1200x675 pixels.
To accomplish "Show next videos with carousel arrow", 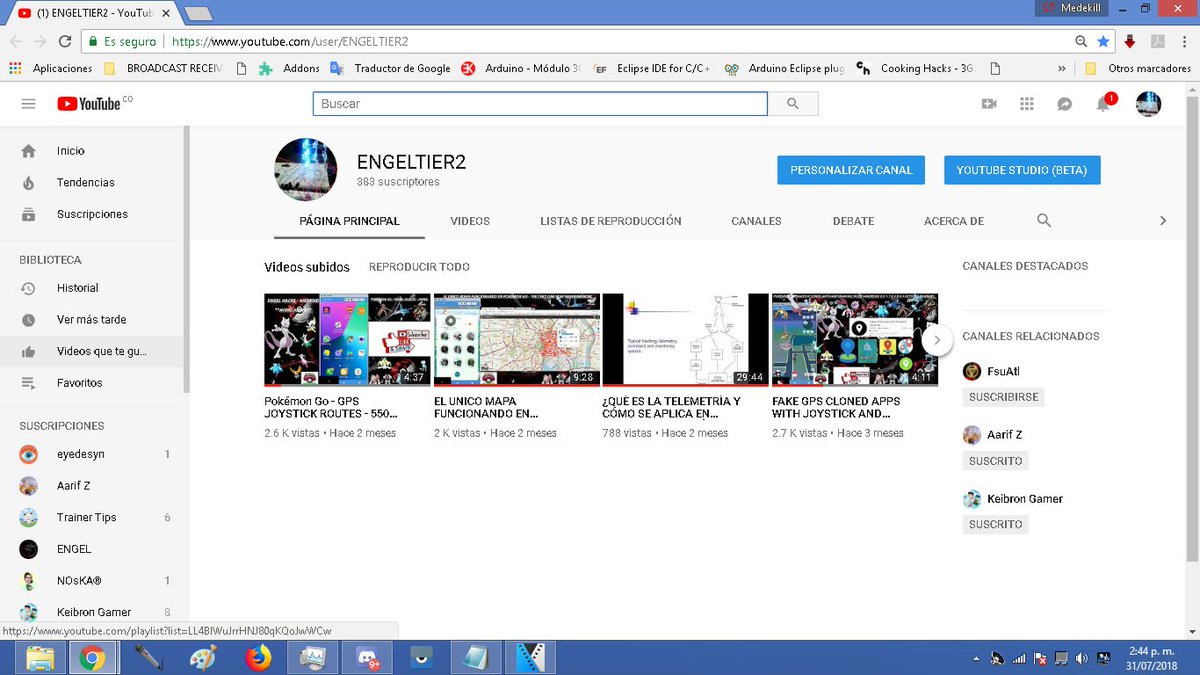I will point(937,340).
